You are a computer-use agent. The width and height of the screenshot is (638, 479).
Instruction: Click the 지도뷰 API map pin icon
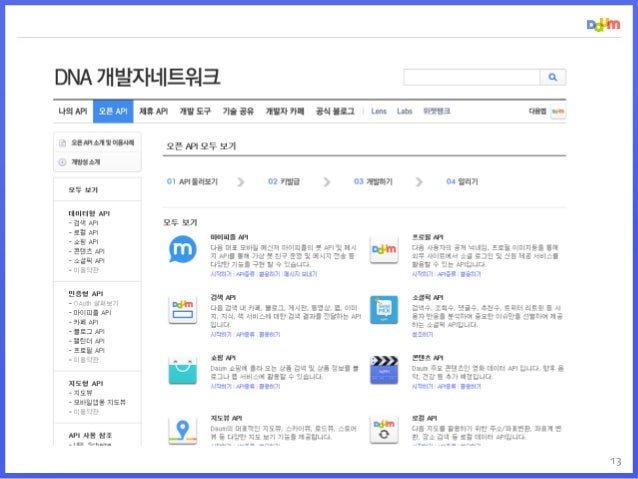point(183,430)
